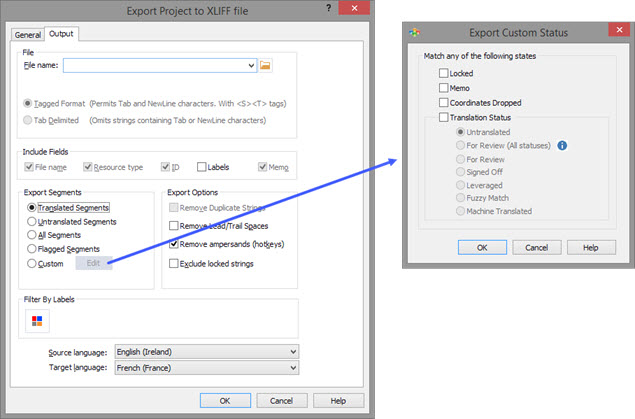Choose Translated Segments export option
The width and height of the screenshot is (635, 419).
(32, 208)
